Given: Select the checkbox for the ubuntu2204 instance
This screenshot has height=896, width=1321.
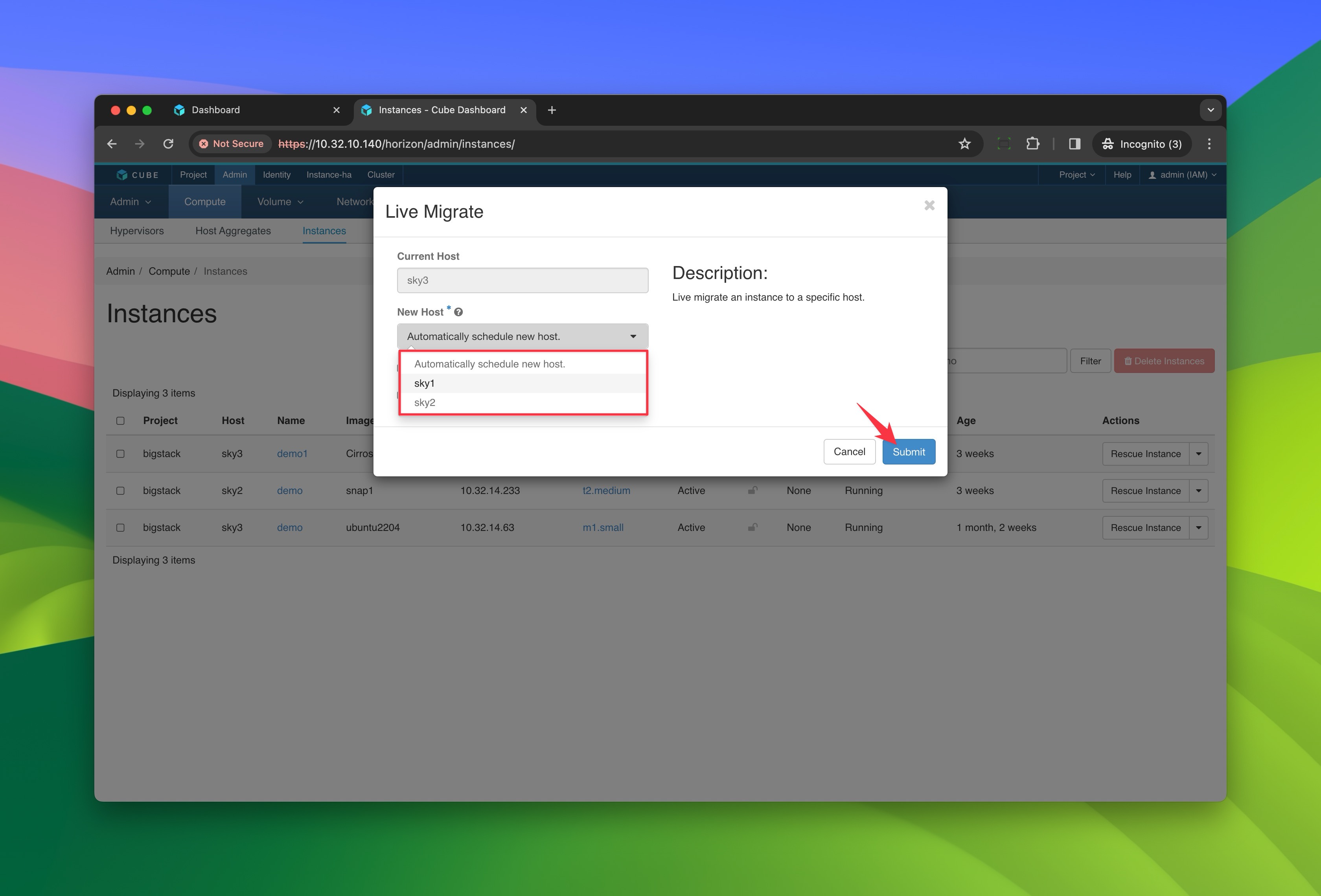Looking at the screenshot, I should [x=121, y=528].
